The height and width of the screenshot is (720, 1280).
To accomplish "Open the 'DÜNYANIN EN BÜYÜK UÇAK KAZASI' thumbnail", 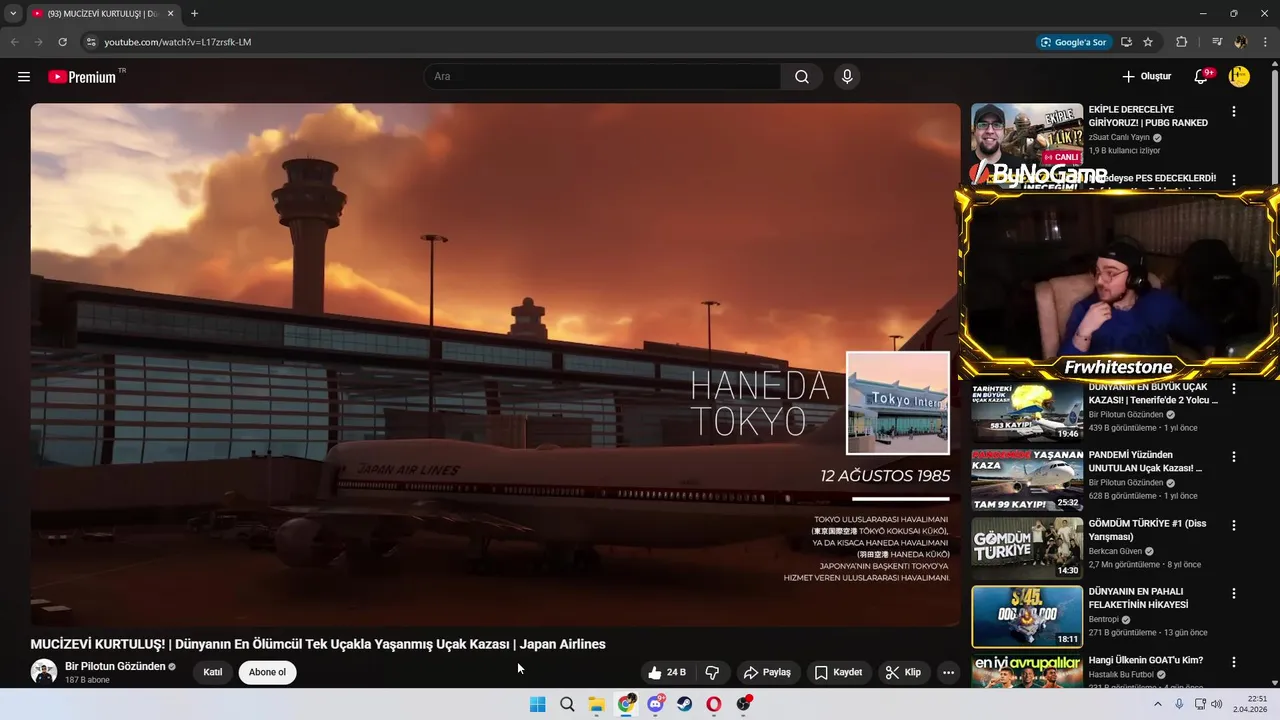I will tap(1027, 411).
